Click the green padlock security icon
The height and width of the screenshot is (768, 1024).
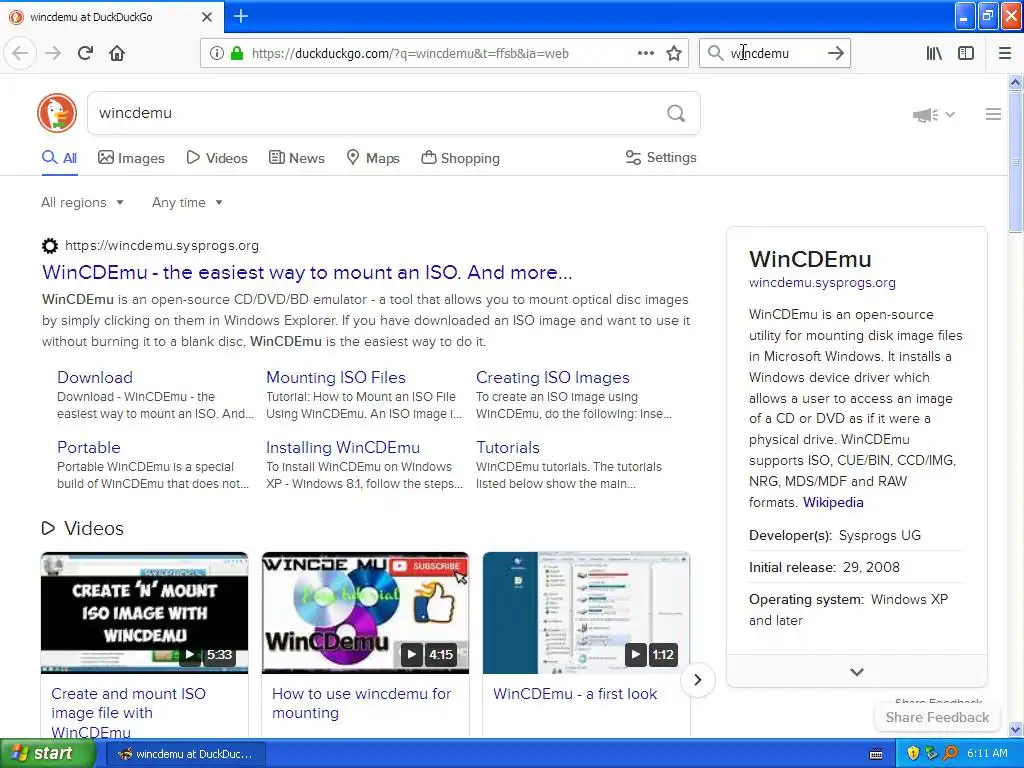coord(236,53)
